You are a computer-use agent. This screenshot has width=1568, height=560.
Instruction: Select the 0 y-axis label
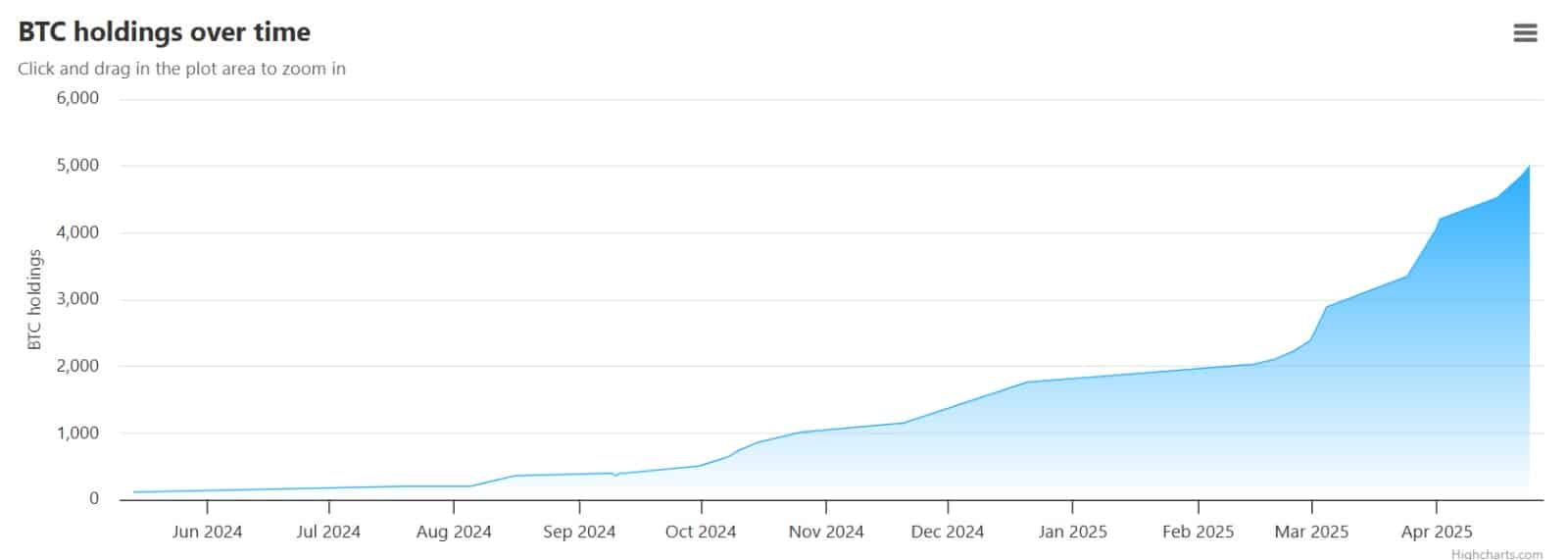pyautogui.click(x=94, y=499)
